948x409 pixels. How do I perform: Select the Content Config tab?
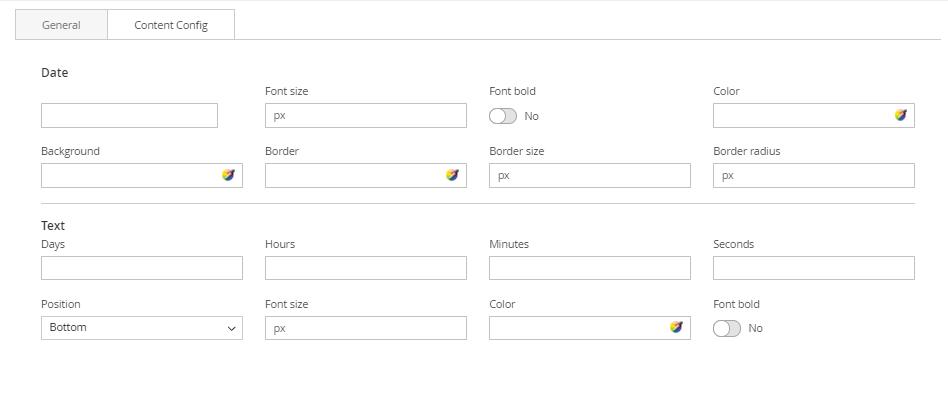click(171, 25)
